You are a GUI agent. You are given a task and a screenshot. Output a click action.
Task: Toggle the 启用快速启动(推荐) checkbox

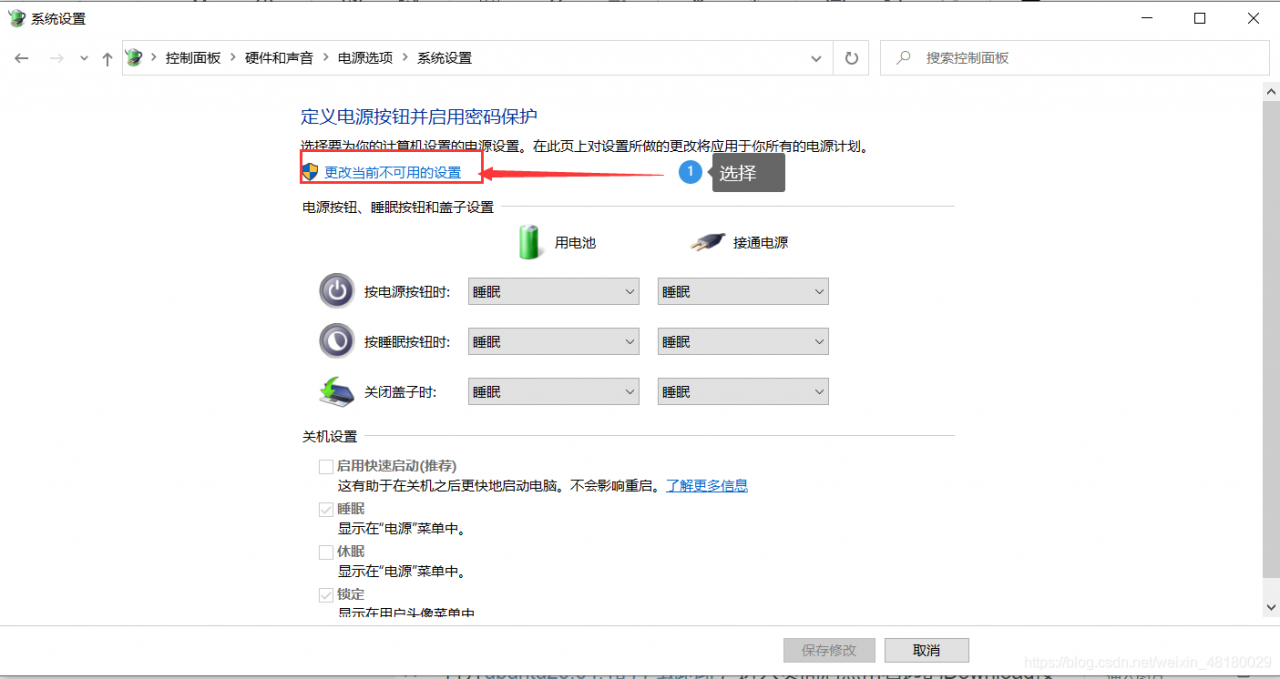(x=326, y=466)
